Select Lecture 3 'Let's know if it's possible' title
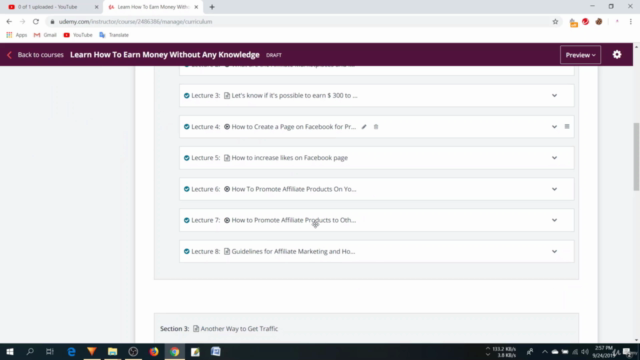Viewport: 640px width, 360px height. [294, 96]
